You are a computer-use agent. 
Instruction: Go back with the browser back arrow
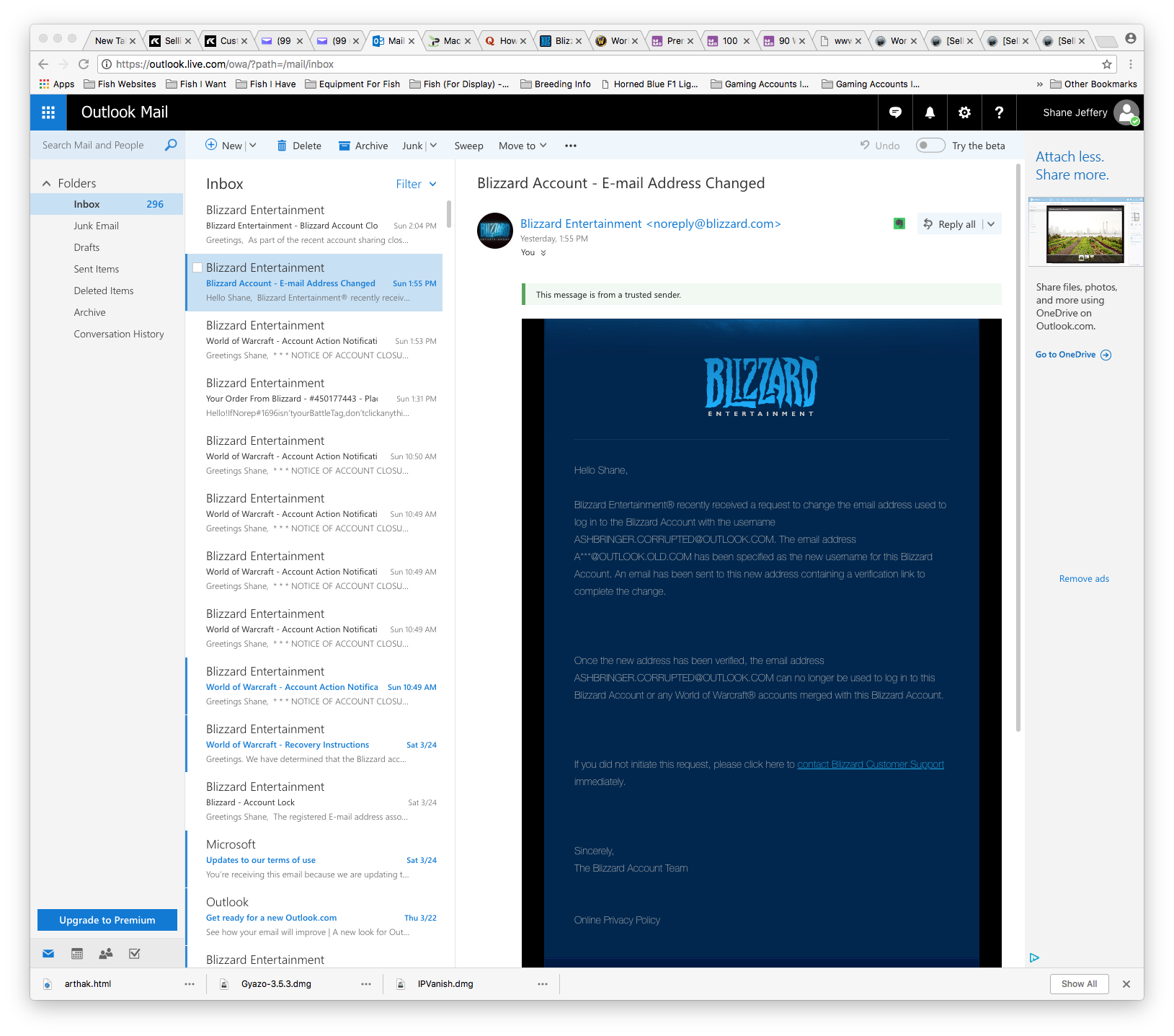pyautogui.click(x=43, y=64)
